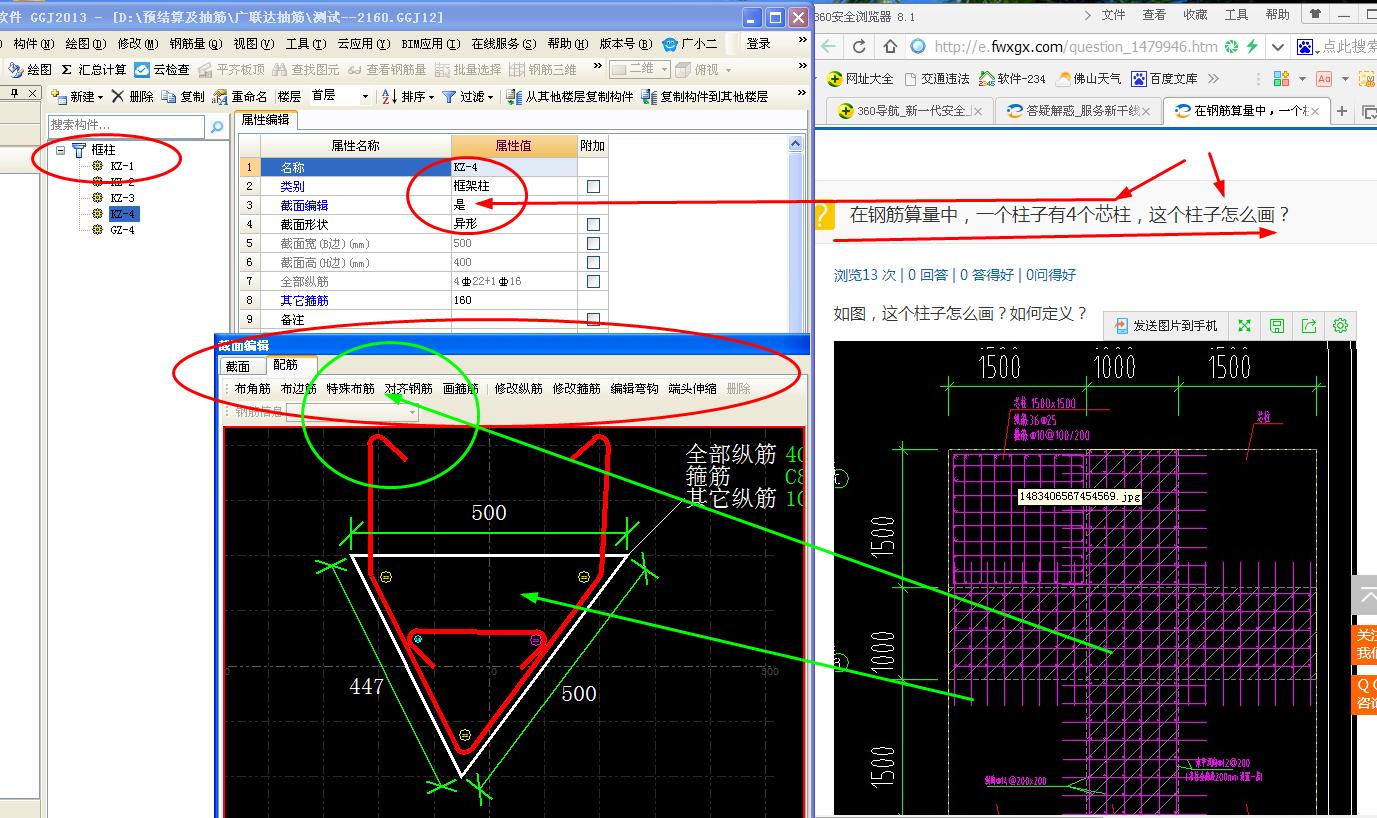This screenshot has height=818, width=1377.
Task: Click the lightning speed-mode icon in address bar
Action: 1251,47
